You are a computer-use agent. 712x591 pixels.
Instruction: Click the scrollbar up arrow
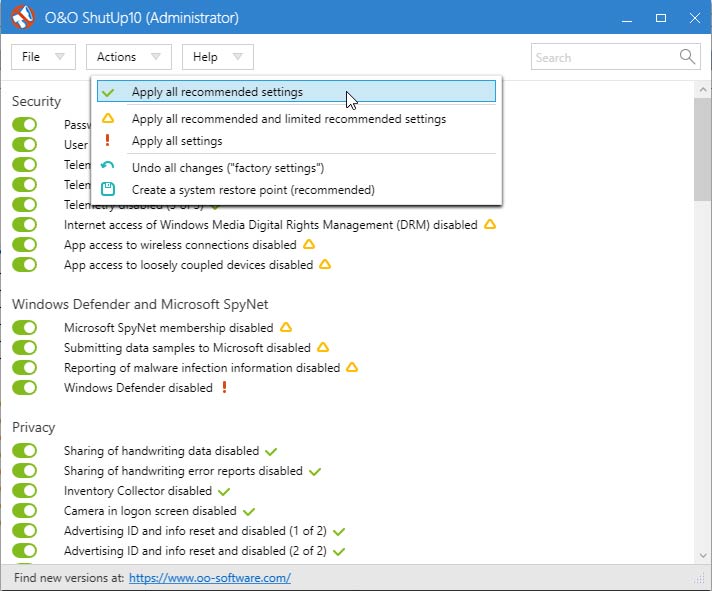click(702, 89)
